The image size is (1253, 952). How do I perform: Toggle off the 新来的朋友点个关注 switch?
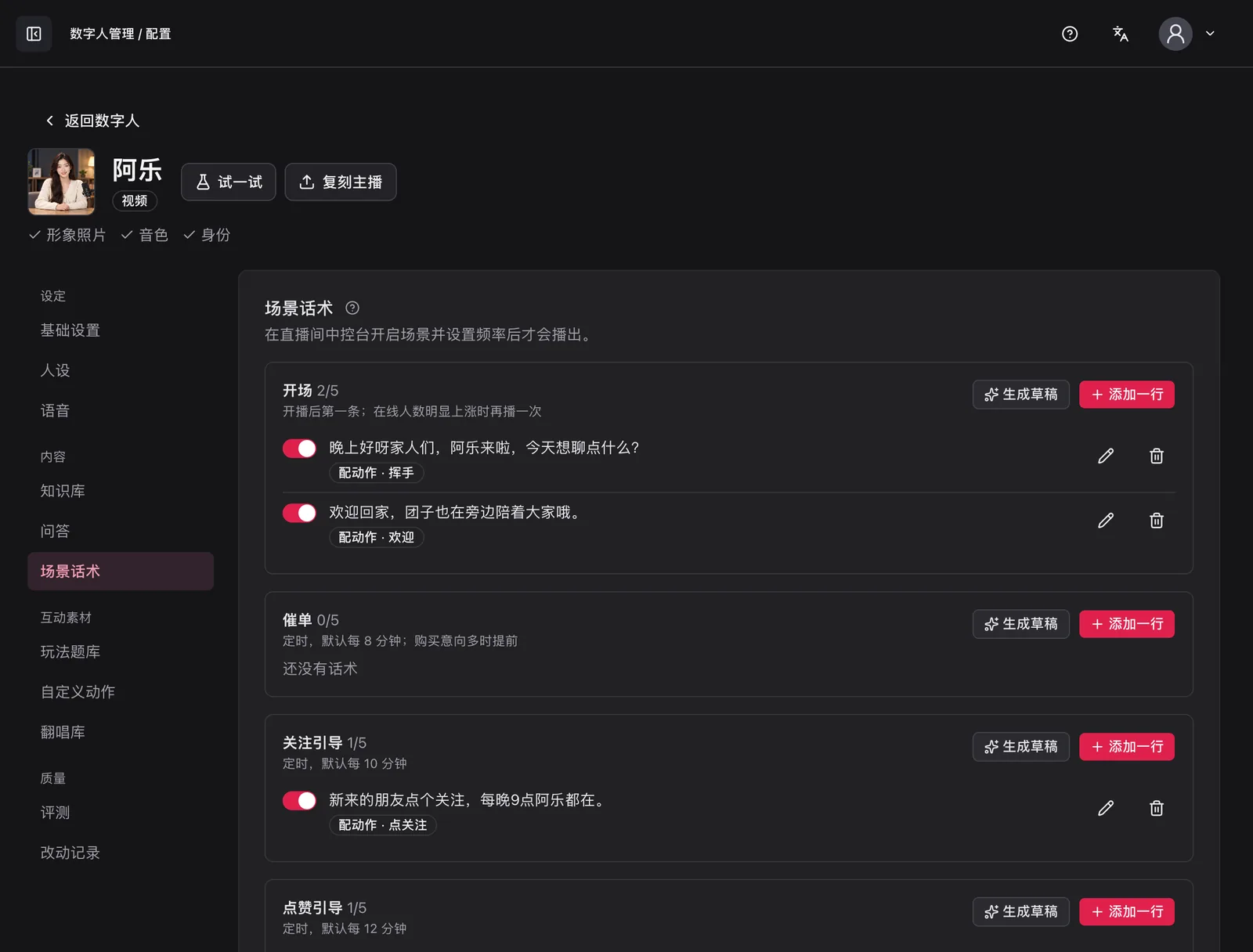pyautogui.click(x=299, y=800)
